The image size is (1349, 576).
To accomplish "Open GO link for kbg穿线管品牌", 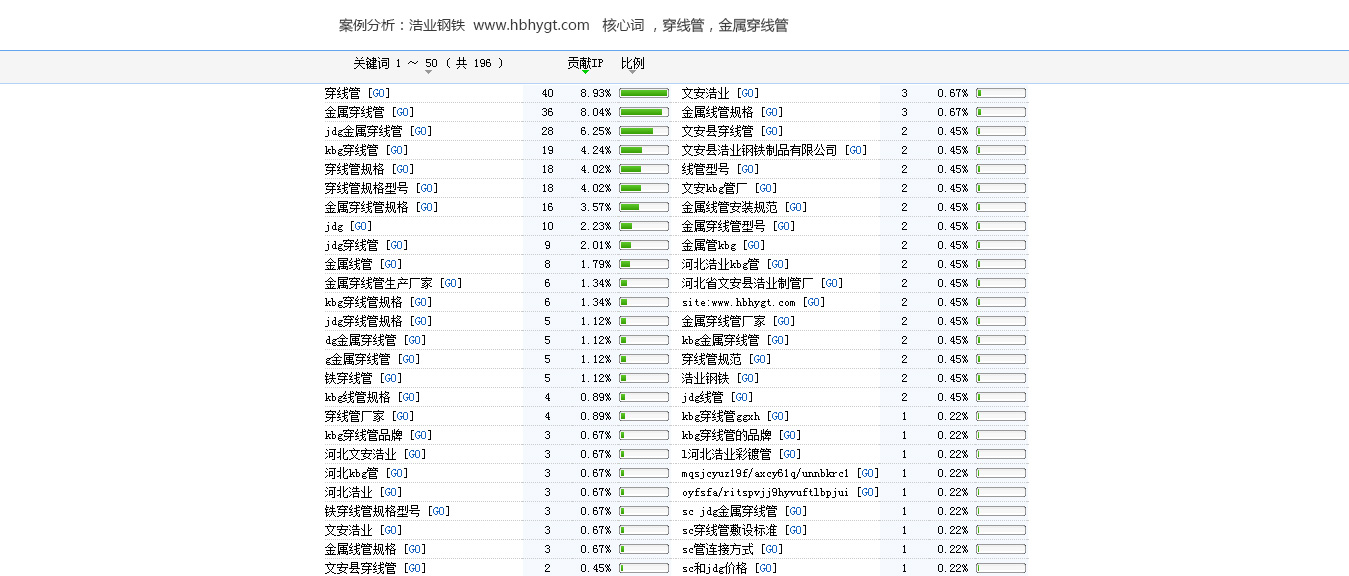I will click(420, 435).
